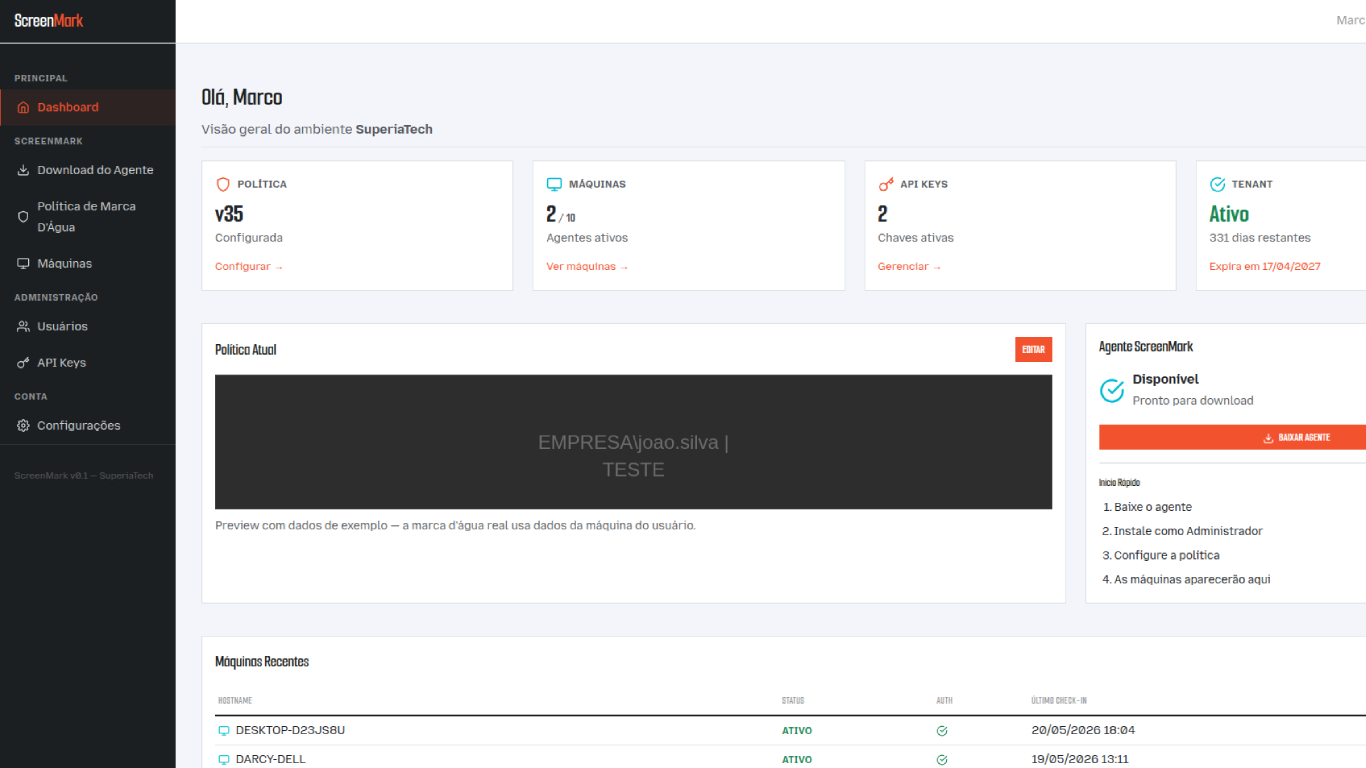Follow the Gerenciar link
The height and width of the screenshot is (768, 1366).
pyautogui.click(x=910, y=267)
